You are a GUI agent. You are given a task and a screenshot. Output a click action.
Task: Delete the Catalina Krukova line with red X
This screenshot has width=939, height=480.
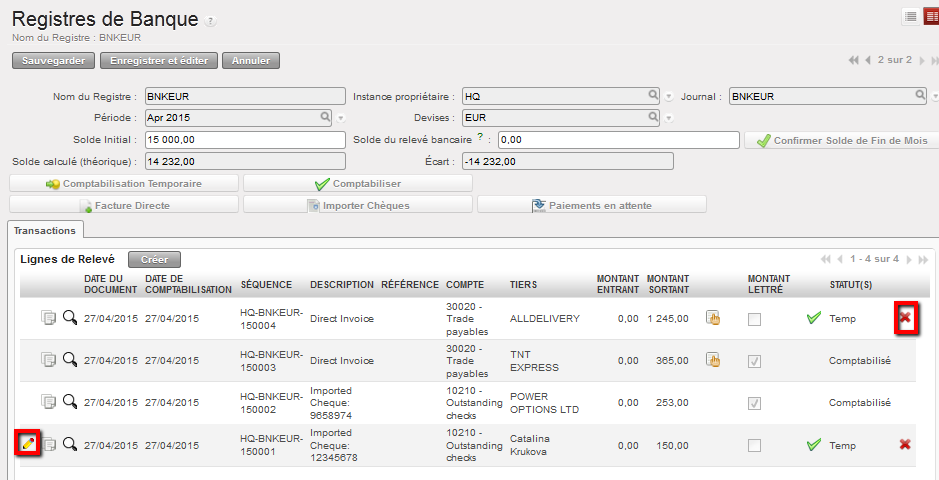coord(905,444)
